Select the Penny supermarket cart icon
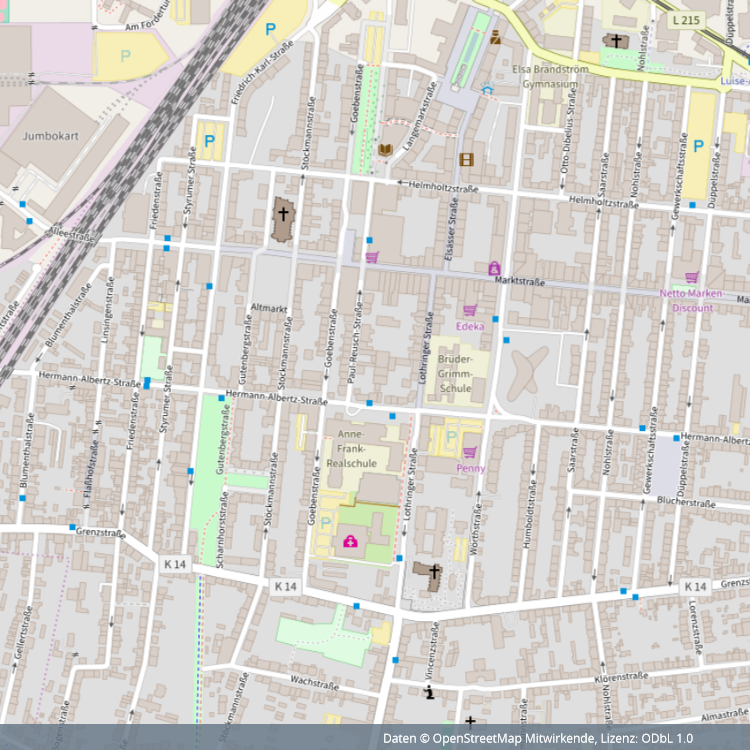Screen dimensions: 750x750 tap(469, 453)
